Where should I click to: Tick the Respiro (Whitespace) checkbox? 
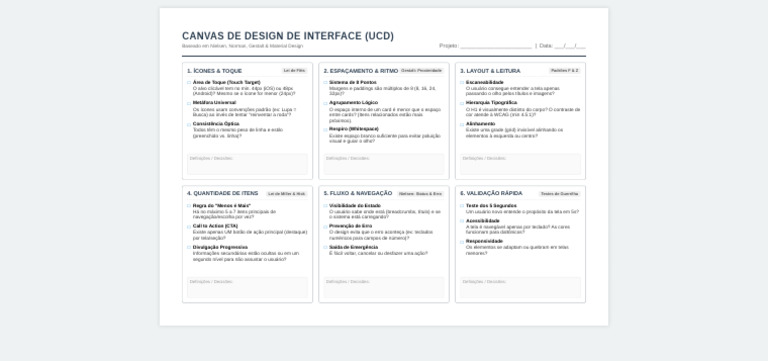pos(325,130)
